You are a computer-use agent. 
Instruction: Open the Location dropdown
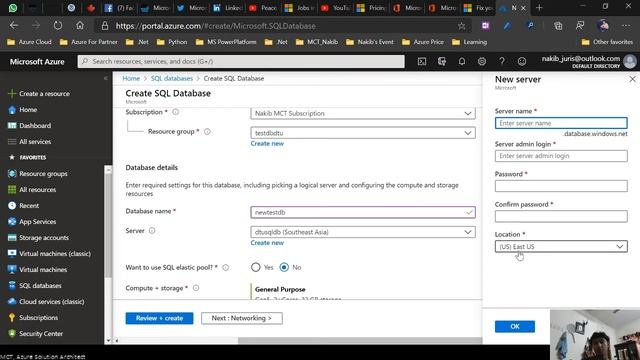pyautogui.click(x=561, y=247)
